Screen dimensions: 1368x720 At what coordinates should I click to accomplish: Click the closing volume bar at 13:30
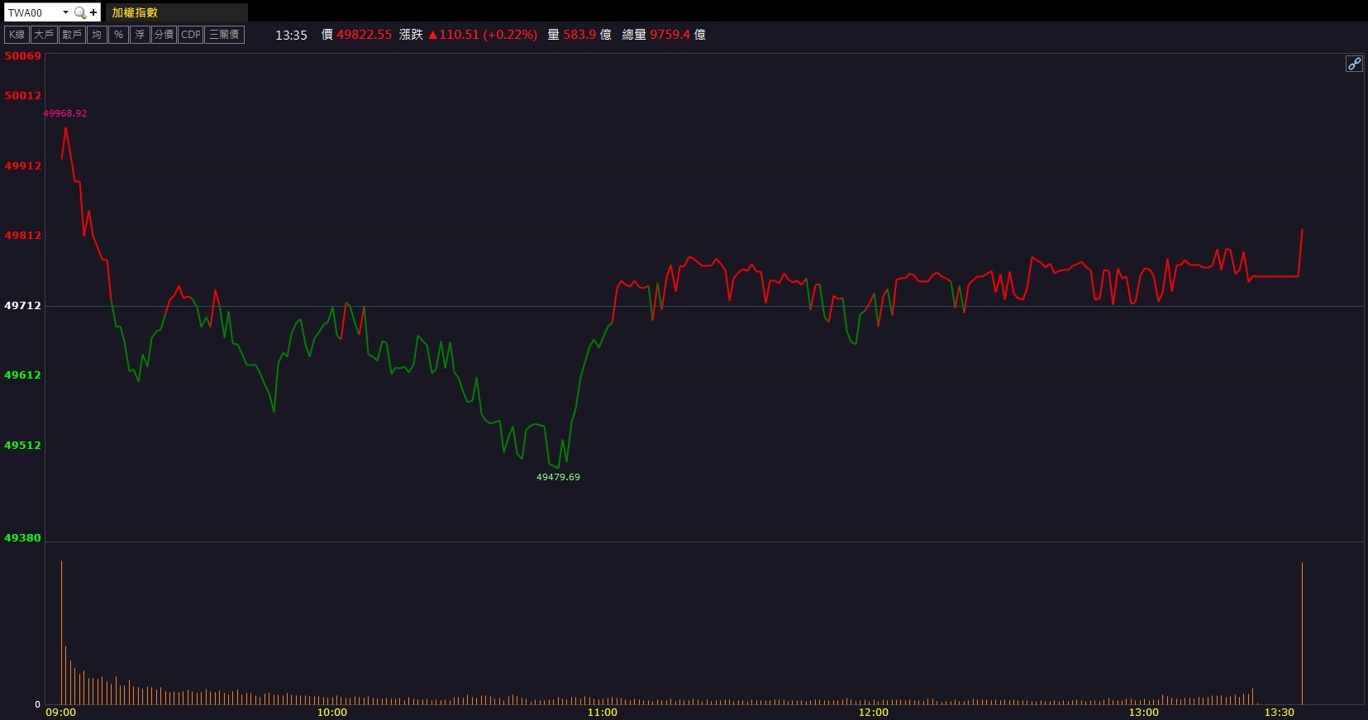point(1302,633)
